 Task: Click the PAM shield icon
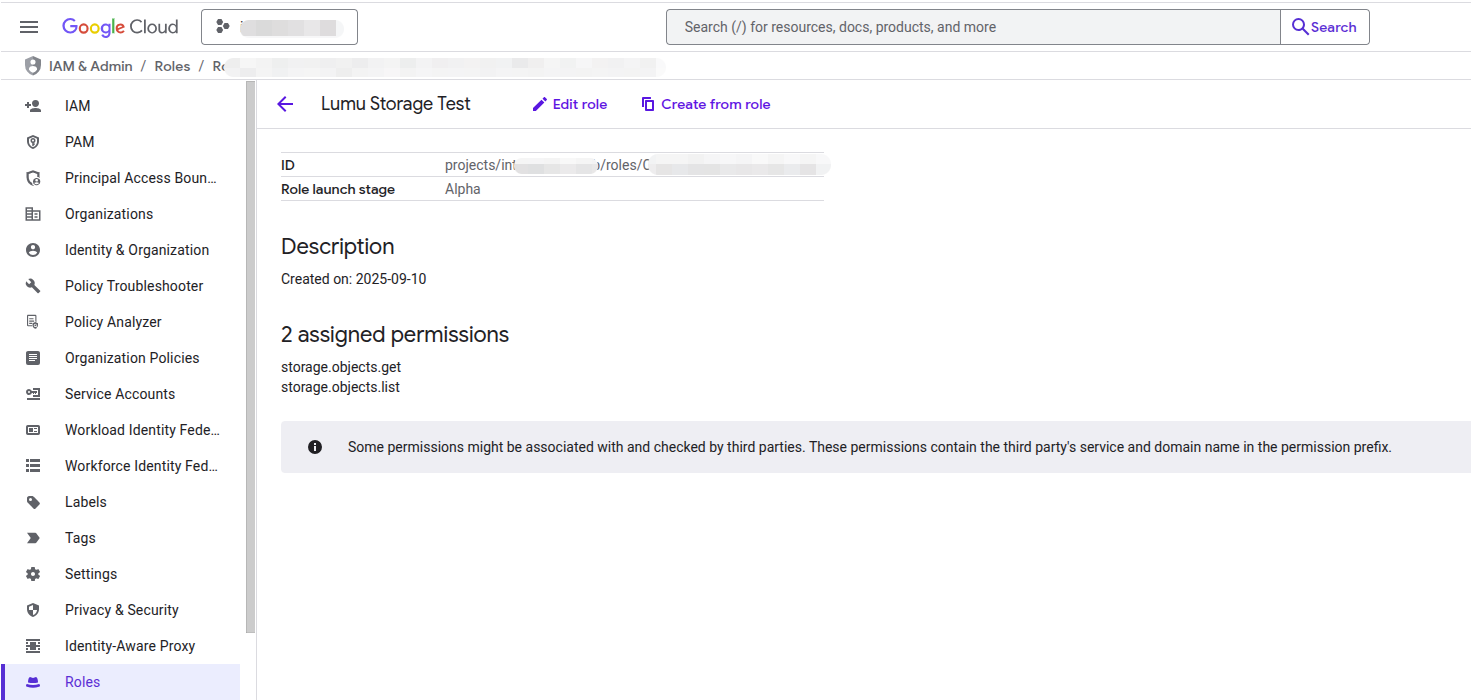point(33,142)
